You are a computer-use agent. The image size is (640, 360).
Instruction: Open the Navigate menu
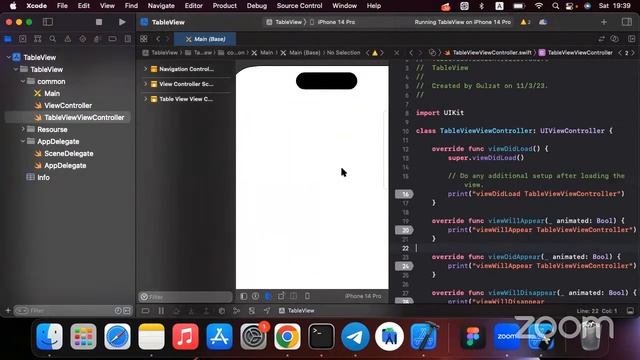coord(161,6)
